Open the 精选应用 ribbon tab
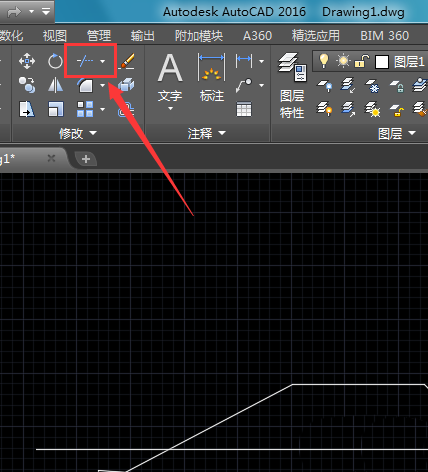This screenshot has height=472, width=428. click(316, 36)
